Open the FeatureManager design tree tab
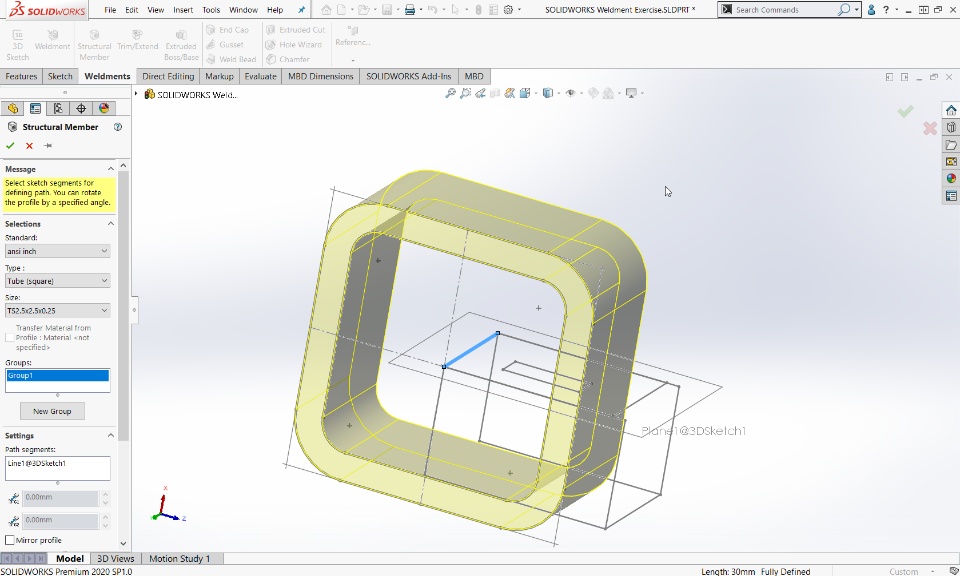 [13, 108]
